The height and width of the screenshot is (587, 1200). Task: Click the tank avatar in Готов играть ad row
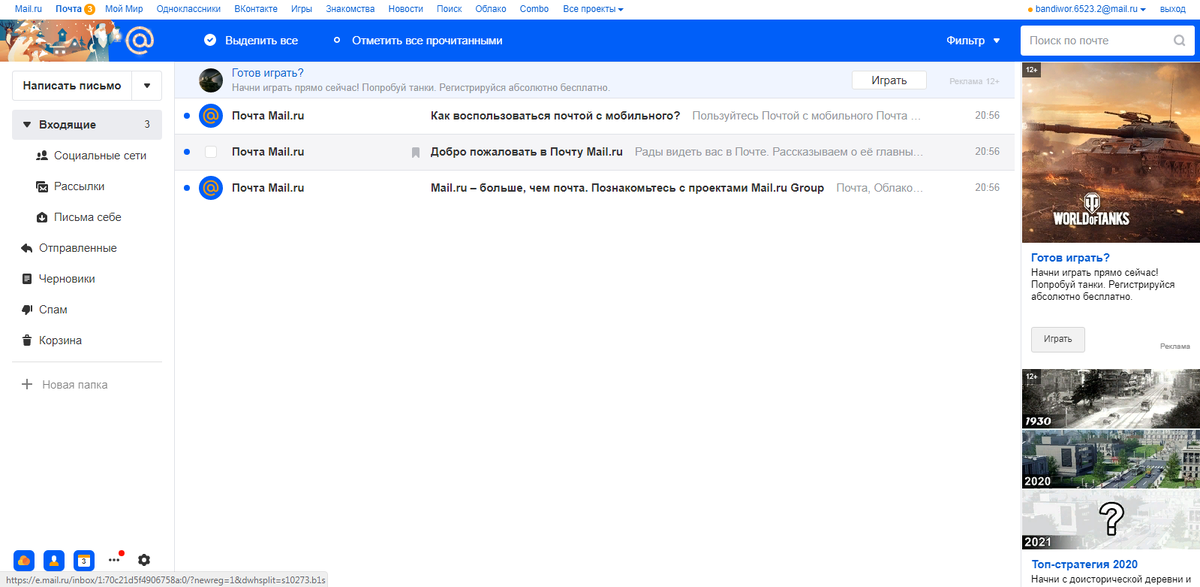click(210, 80)
